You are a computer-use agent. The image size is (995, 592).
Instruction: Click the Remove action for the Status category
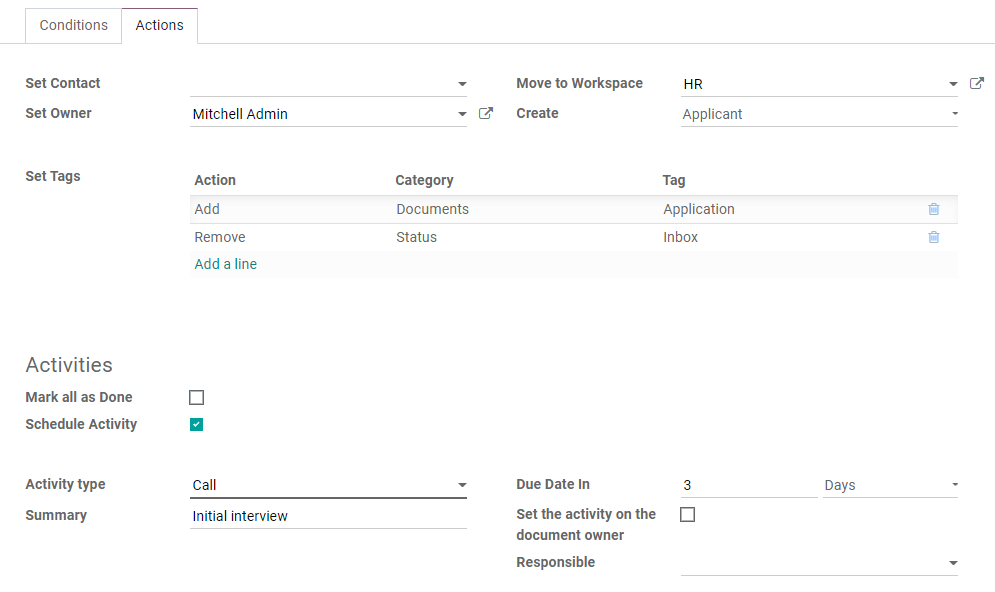219,237
